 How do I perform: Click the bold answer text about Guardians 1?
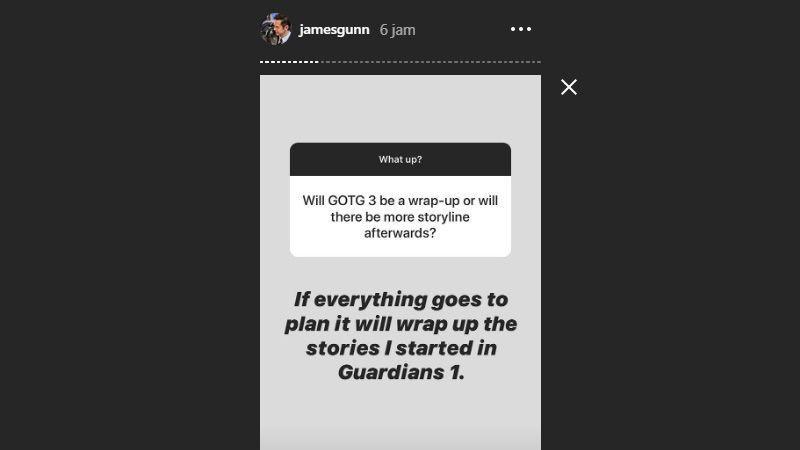click(x=401, y=336)
